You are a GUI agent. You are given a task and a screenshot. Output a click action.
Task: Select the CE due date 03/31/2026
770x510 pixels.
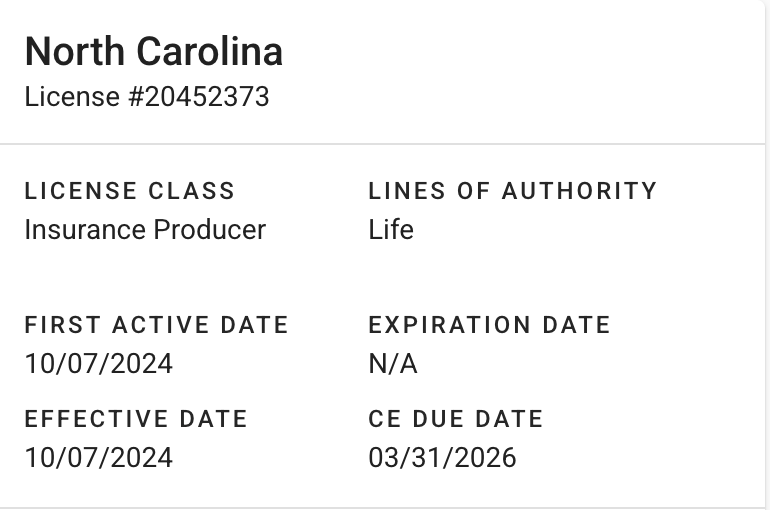pyautogui.click(x=442, y=458)
